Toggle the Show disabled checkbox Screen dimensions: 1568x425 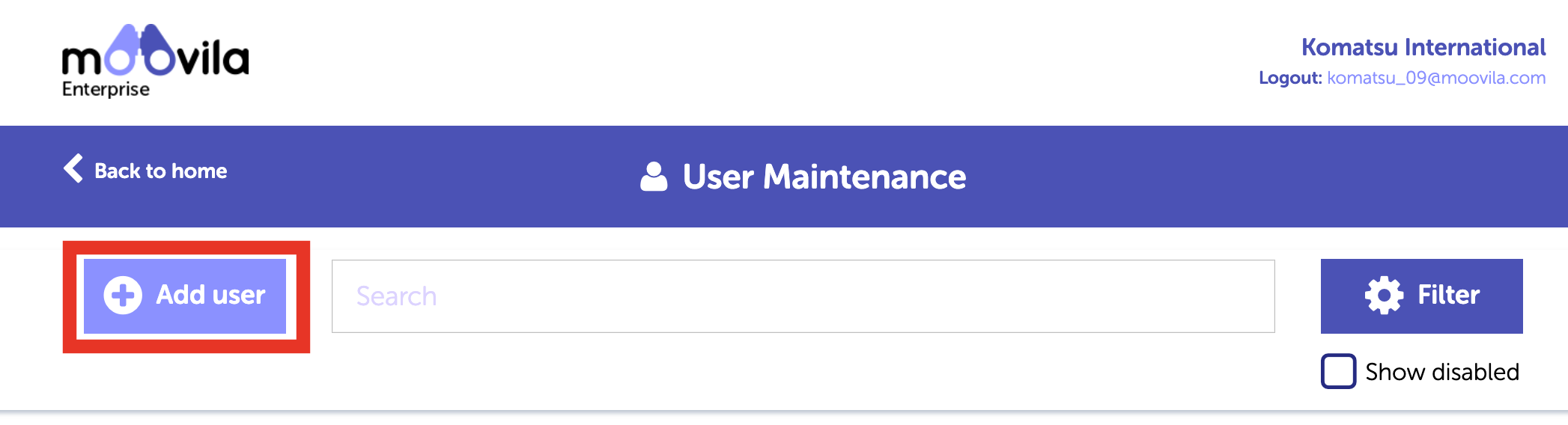coord(1338,371)
